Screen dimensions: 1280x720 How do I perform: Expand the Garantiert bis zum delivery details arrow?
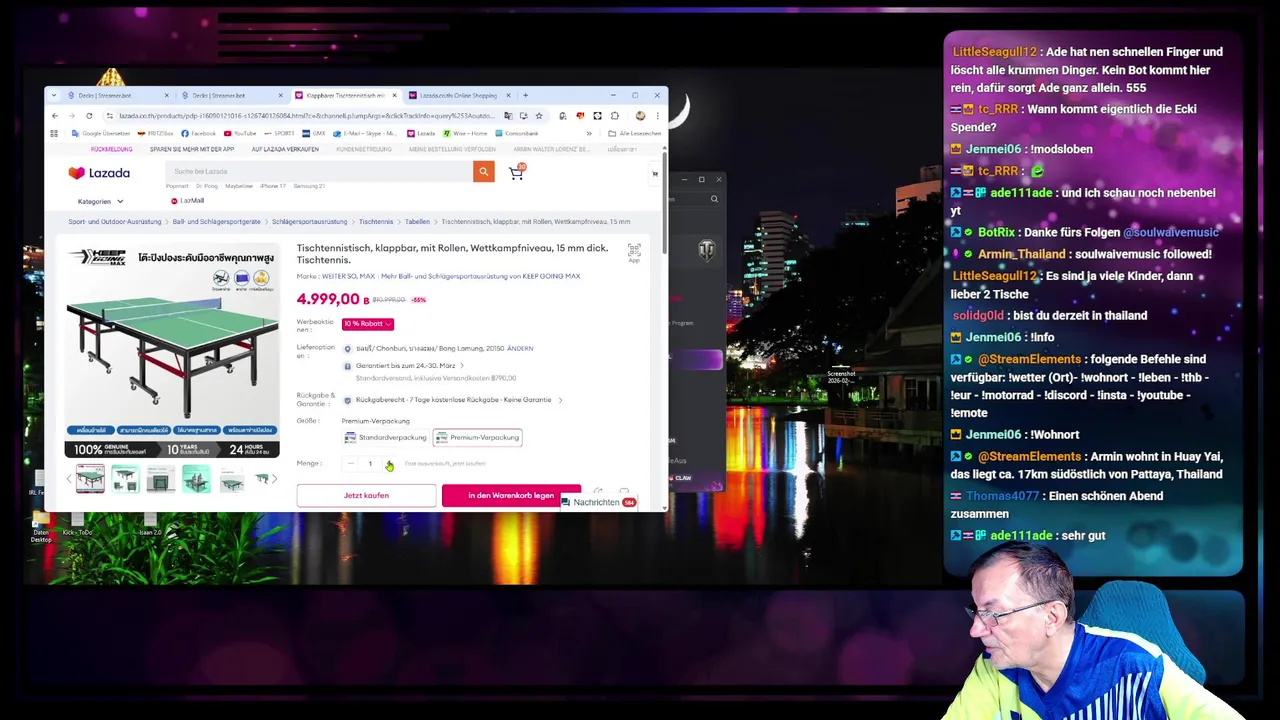461,366
